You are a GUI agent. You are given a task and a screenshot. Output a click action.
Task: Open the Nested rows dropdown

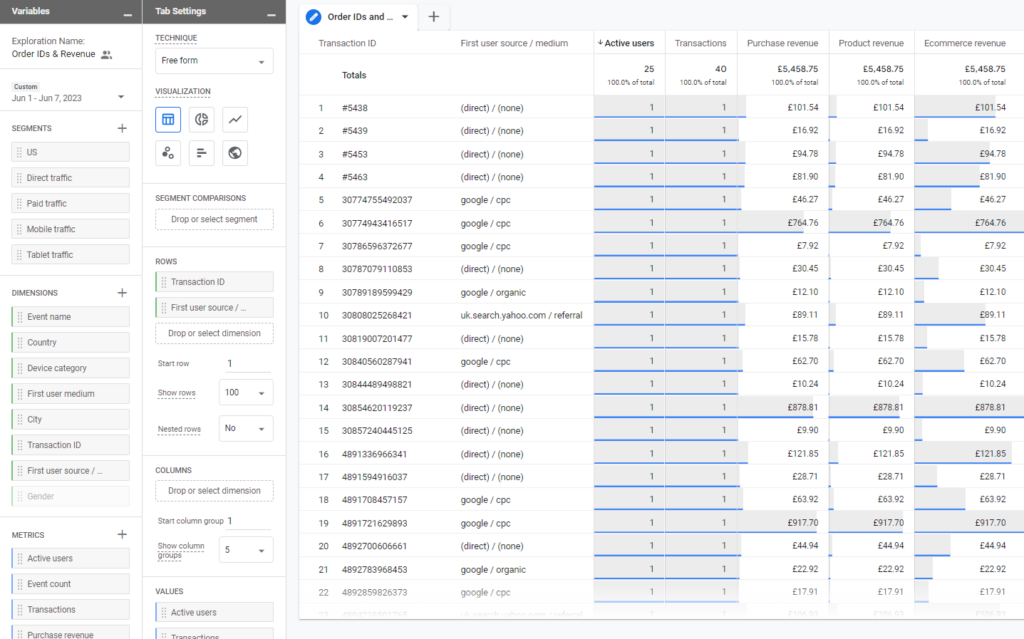(246, 429)
